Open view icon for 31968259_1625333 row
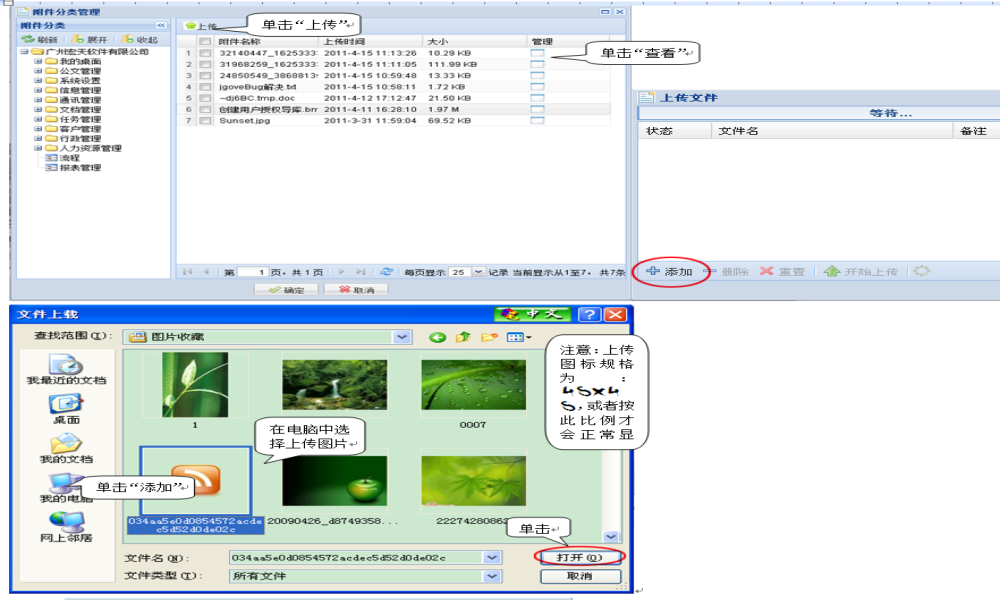Screen dimensions: 1000x600 (537, 64)
